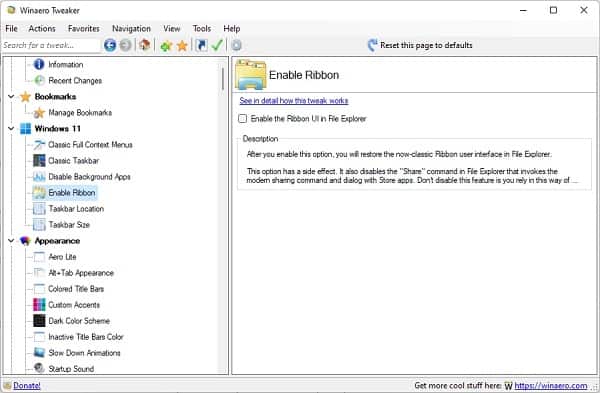Click the Classic Full Context Menus icon

39,145
